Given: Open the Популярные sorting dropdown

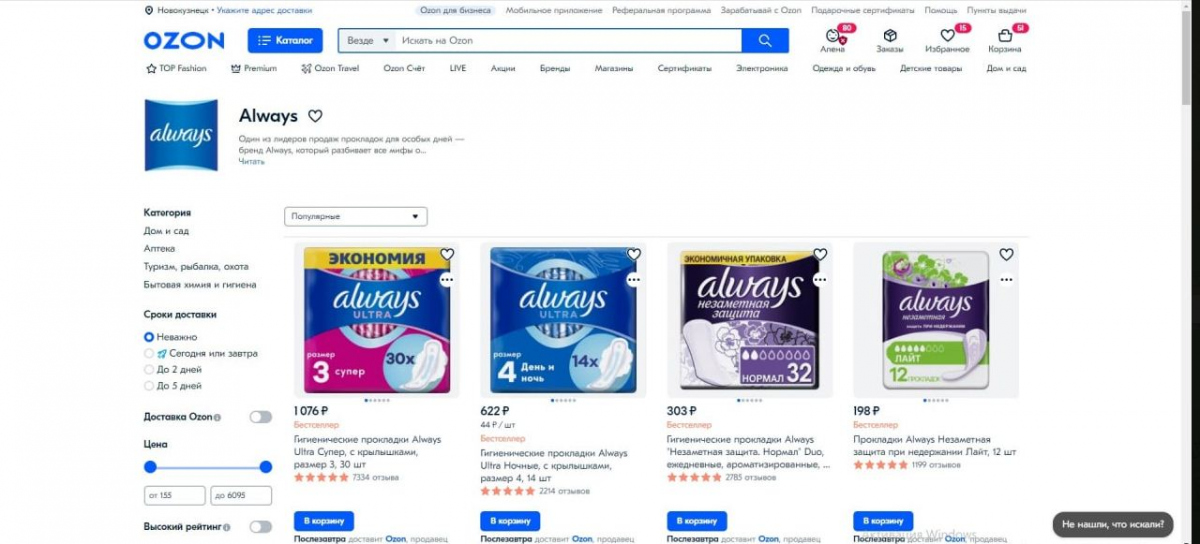Looking at the screenshot, I should tap(356, 216).
